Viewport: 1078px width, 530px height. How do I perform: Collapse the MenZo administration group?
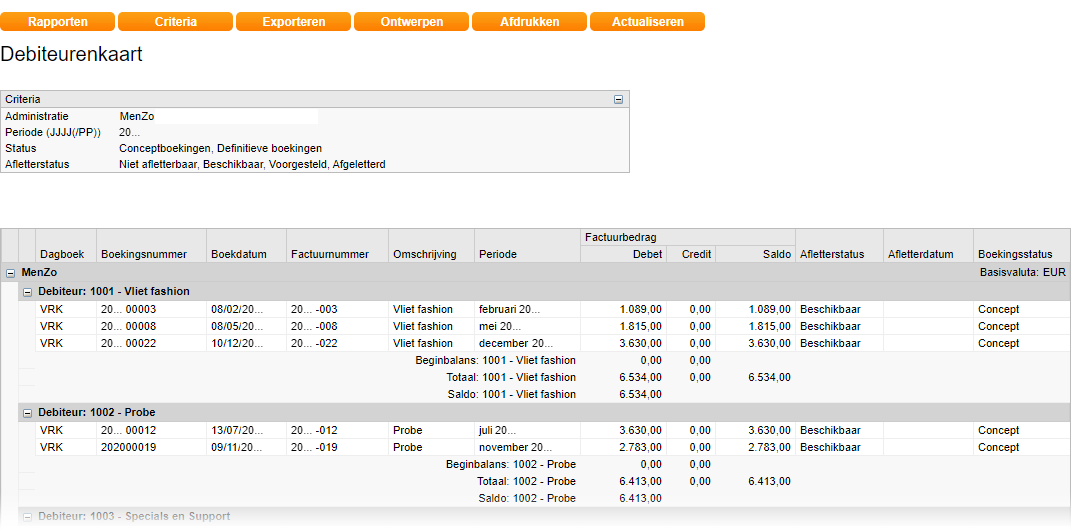[x=10, y=272]
